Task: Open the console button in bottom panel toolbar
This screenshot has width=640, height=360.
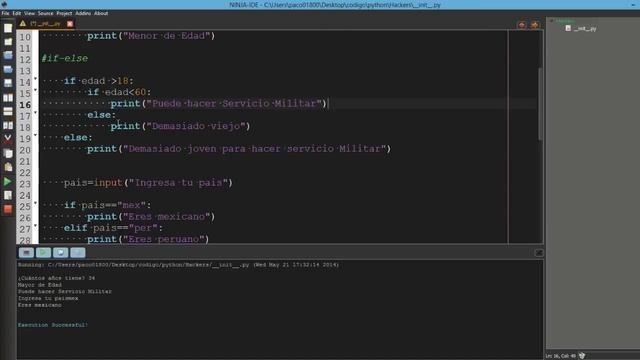Action: 27,253
